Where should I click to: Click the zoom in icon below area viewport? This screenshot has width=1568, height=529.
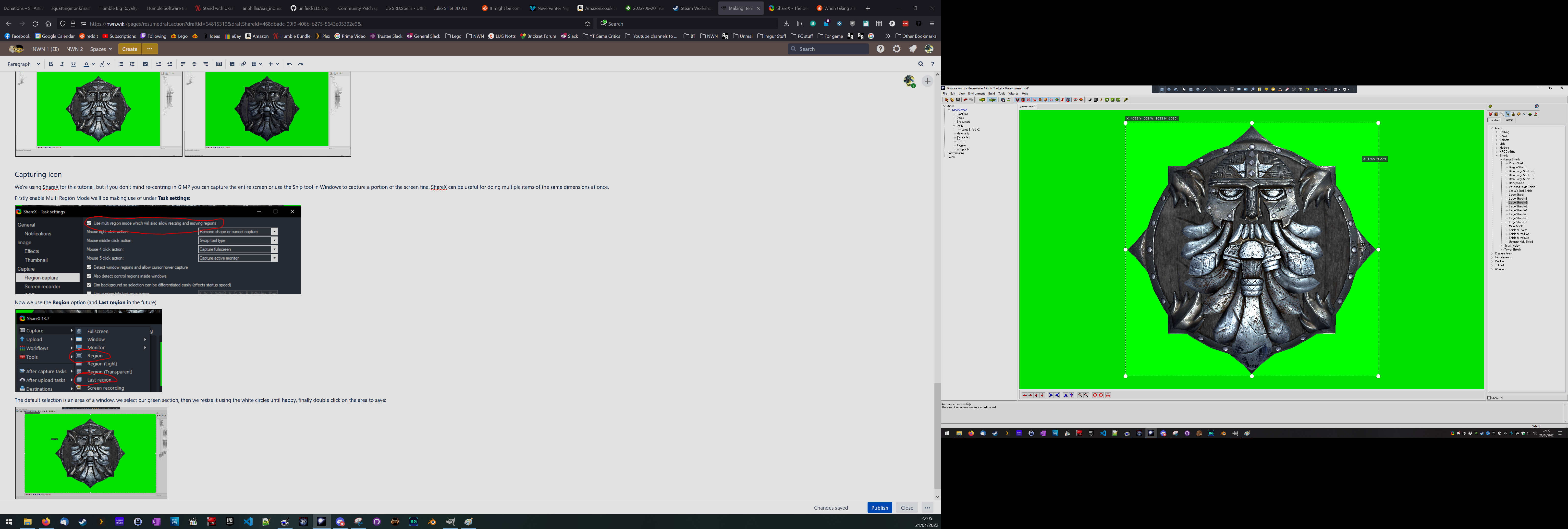pyautogui.click(x=1080, y=395)
